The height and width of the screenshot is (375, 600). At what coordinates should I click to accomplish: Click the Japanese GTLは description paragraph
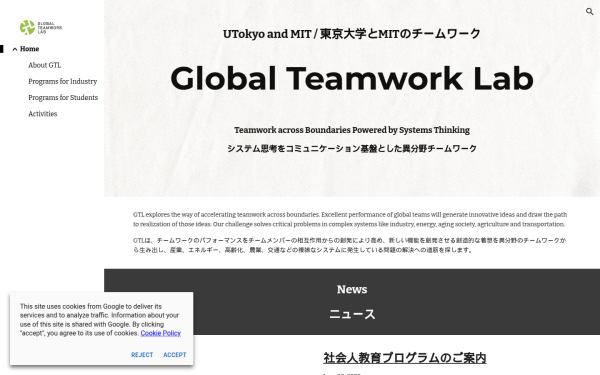(x=349, y=245)
